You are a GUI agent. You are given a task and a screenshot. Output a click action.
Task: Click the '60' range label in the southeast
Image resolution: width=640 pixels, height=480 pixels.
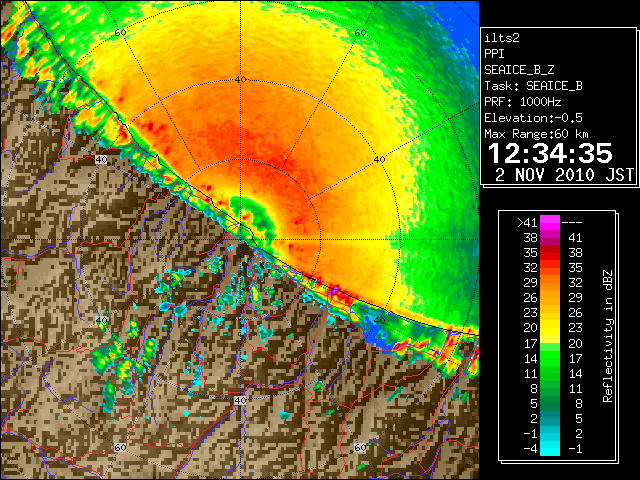pyautogui.click(x=360, y=448)
